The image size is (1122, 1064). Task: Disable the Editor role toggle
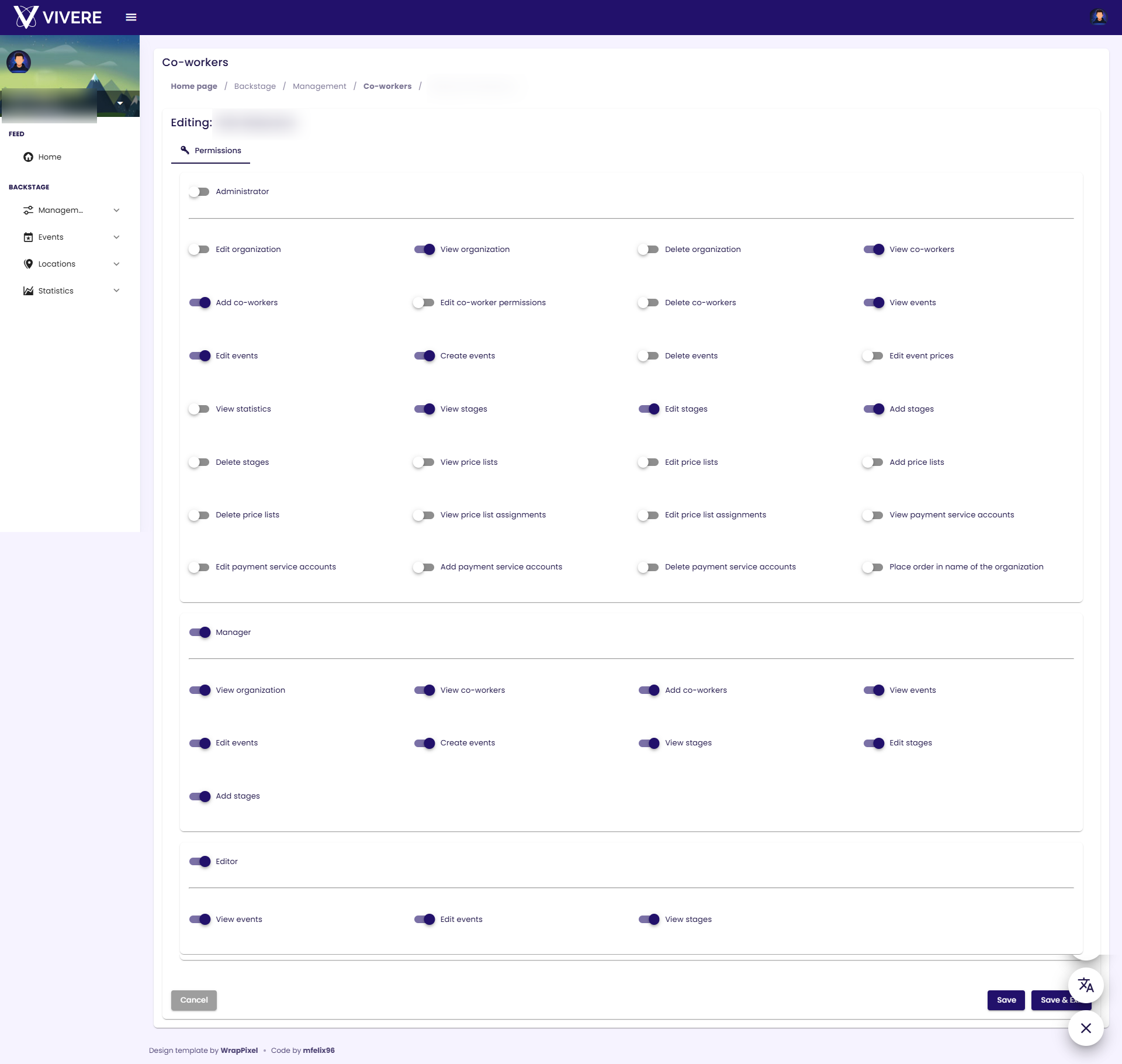click(200, 862)
